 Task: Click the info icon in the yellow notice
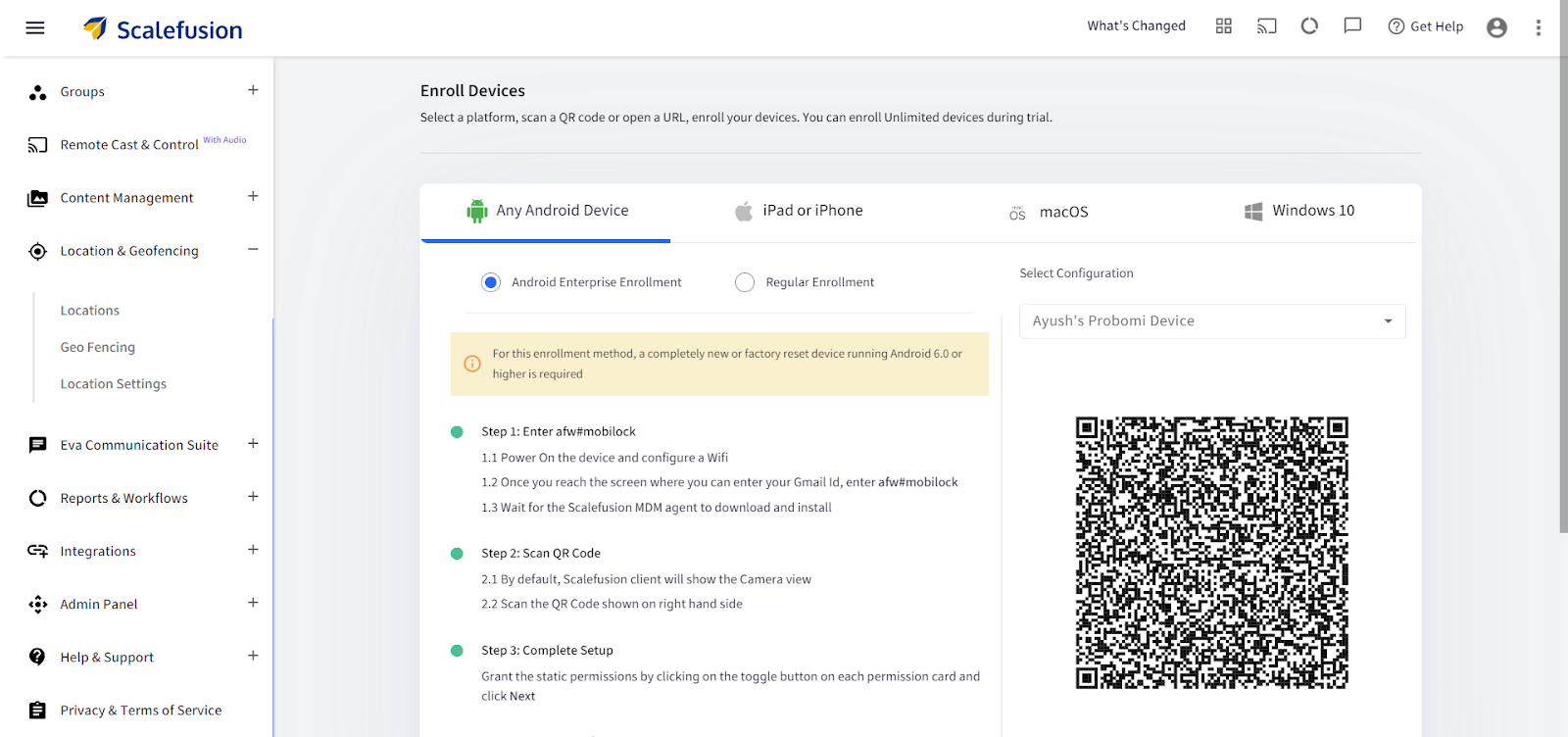pos(472,364)
